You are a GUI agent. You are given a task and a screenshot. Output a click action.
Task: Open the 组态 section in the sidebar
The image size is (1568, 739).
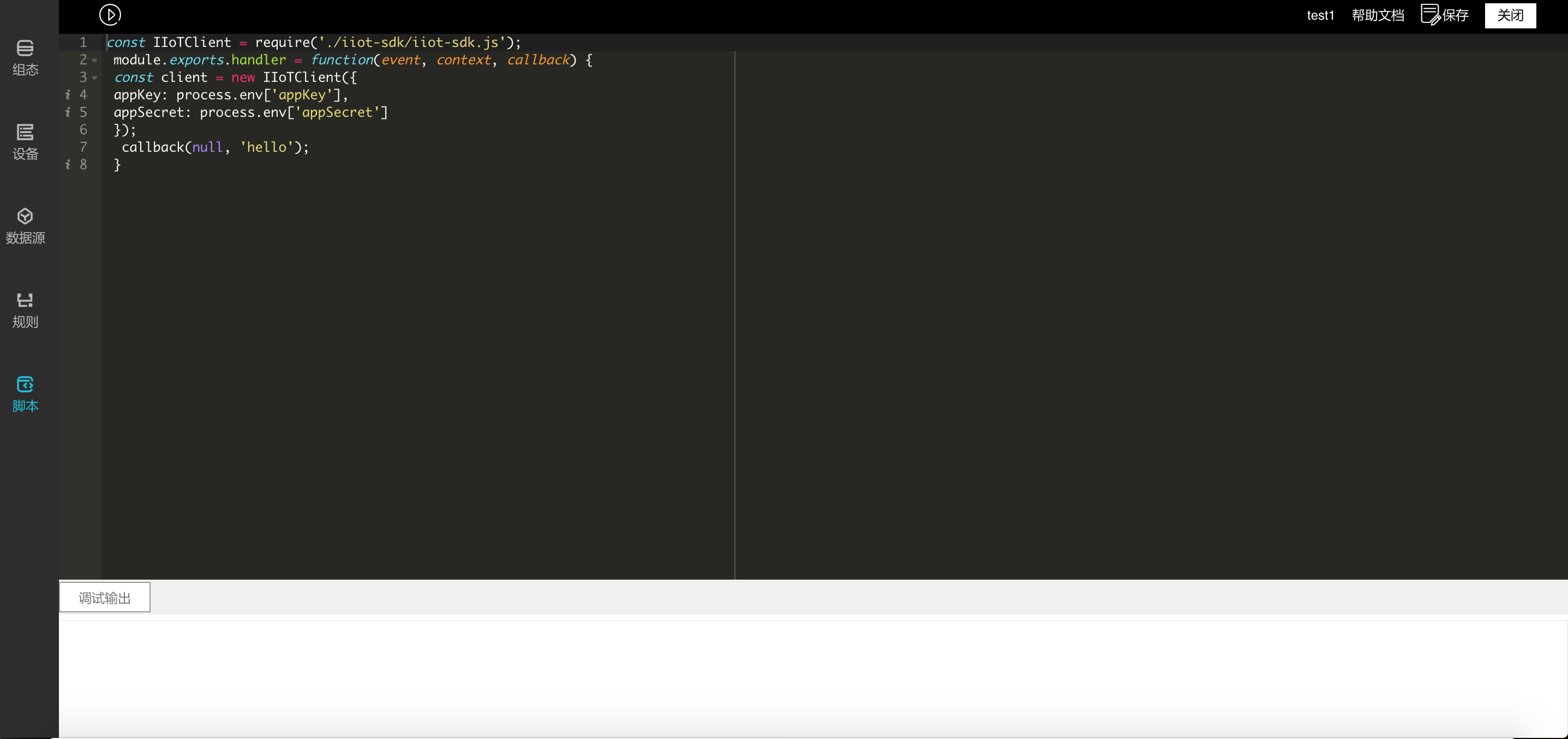click(25, 58)
